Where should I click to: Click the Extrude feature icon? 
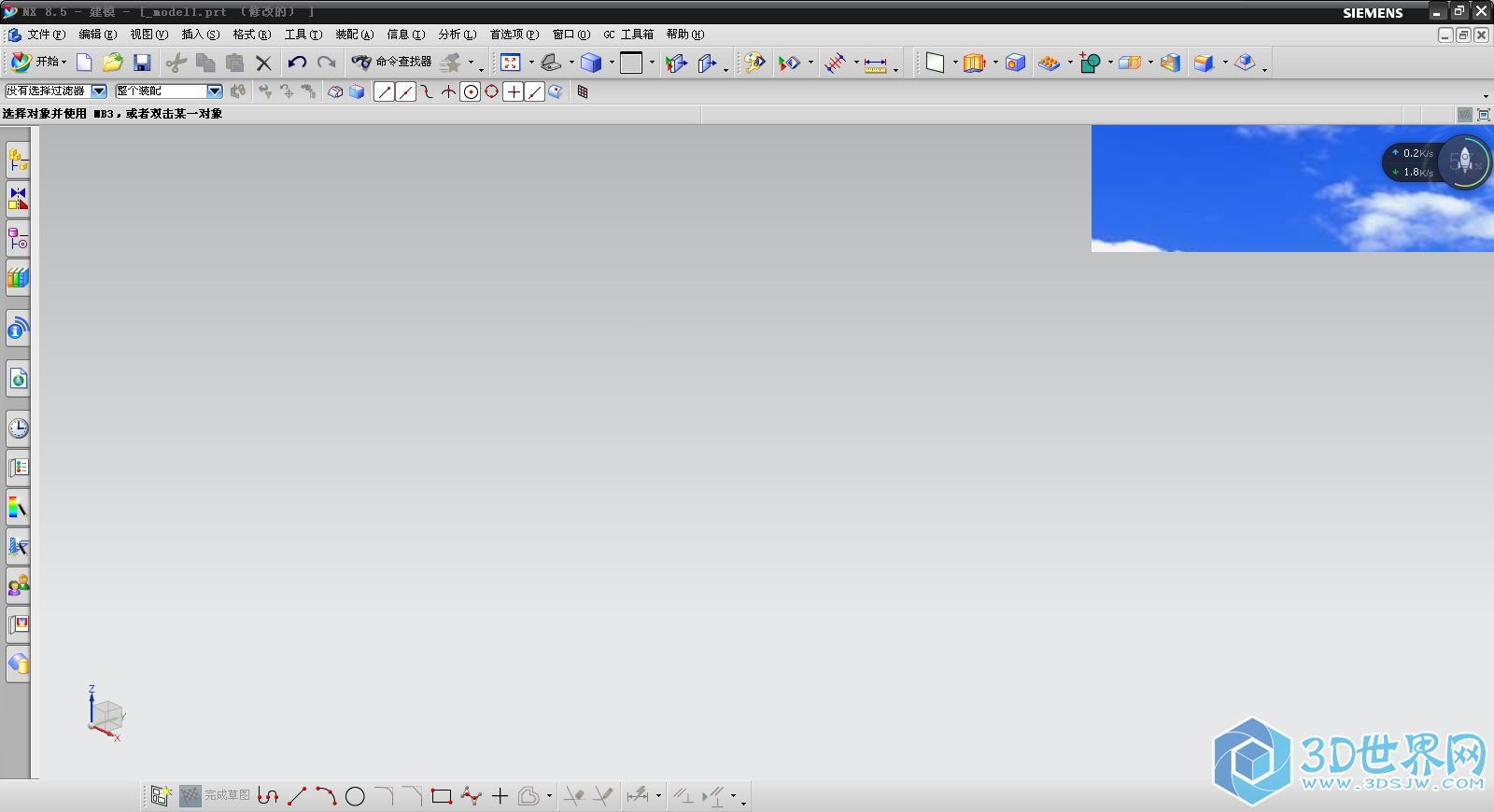(975, 63)
